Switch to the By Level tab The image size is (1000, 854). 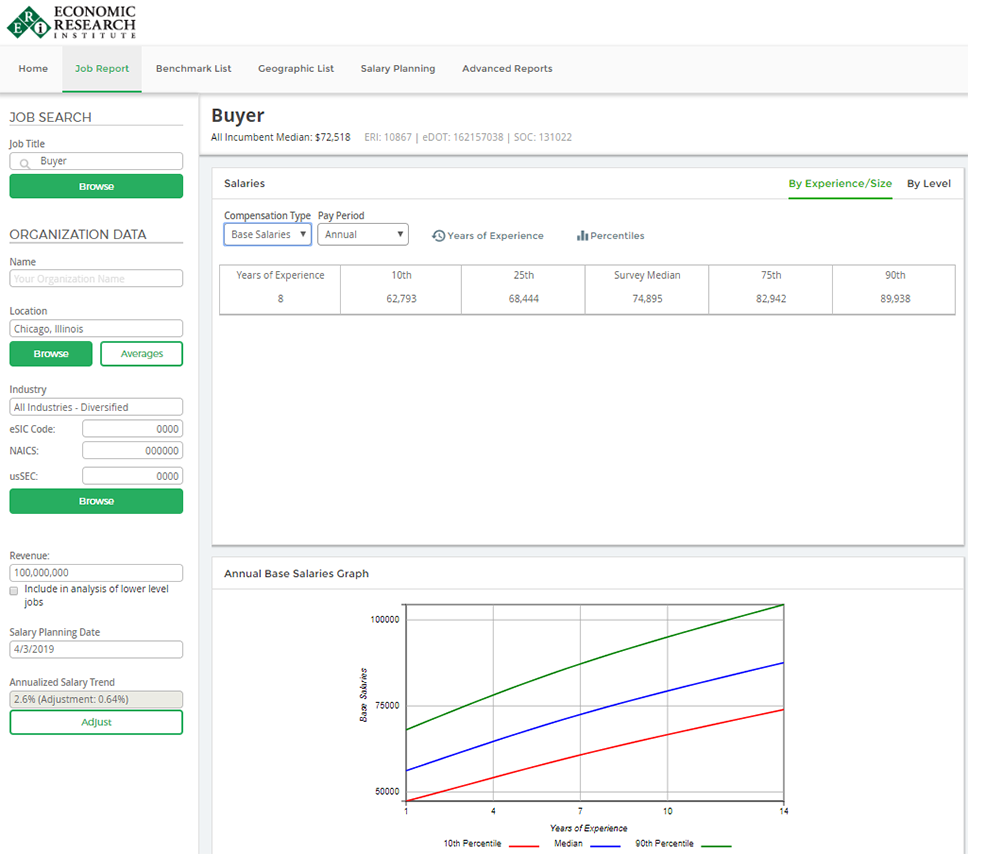point(929,184)
